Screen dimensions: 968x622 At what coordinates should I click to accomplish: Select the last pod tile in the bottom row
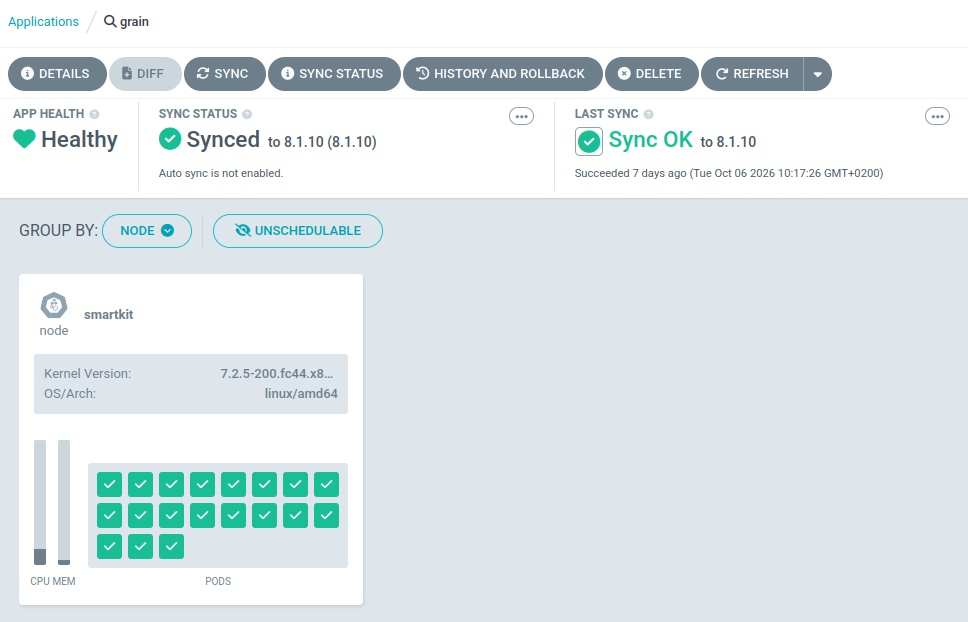172,546
